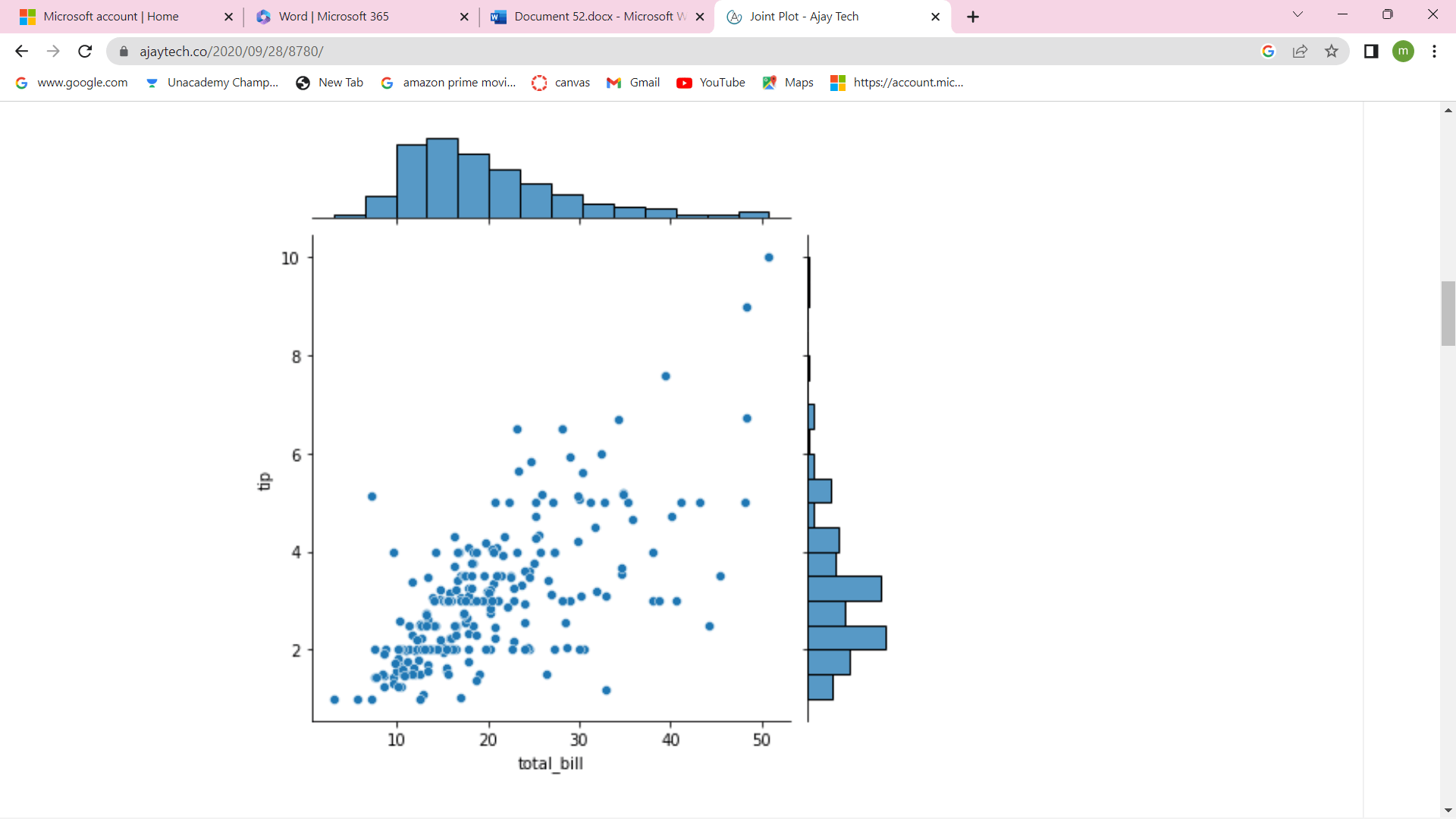Open the Chrome three-dot menu
1456x819 pixels.
click(x=1435, y=51)
